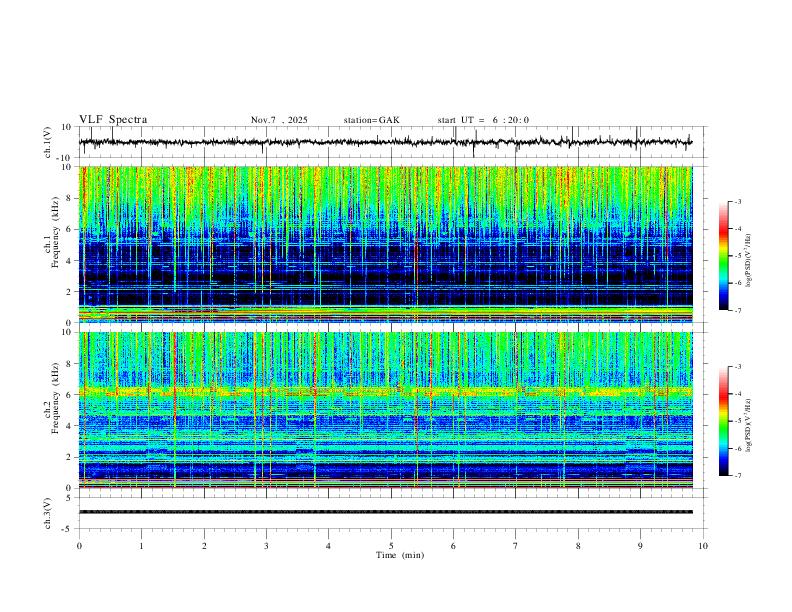Click the "station=GAK" header label

pos(371,120)
